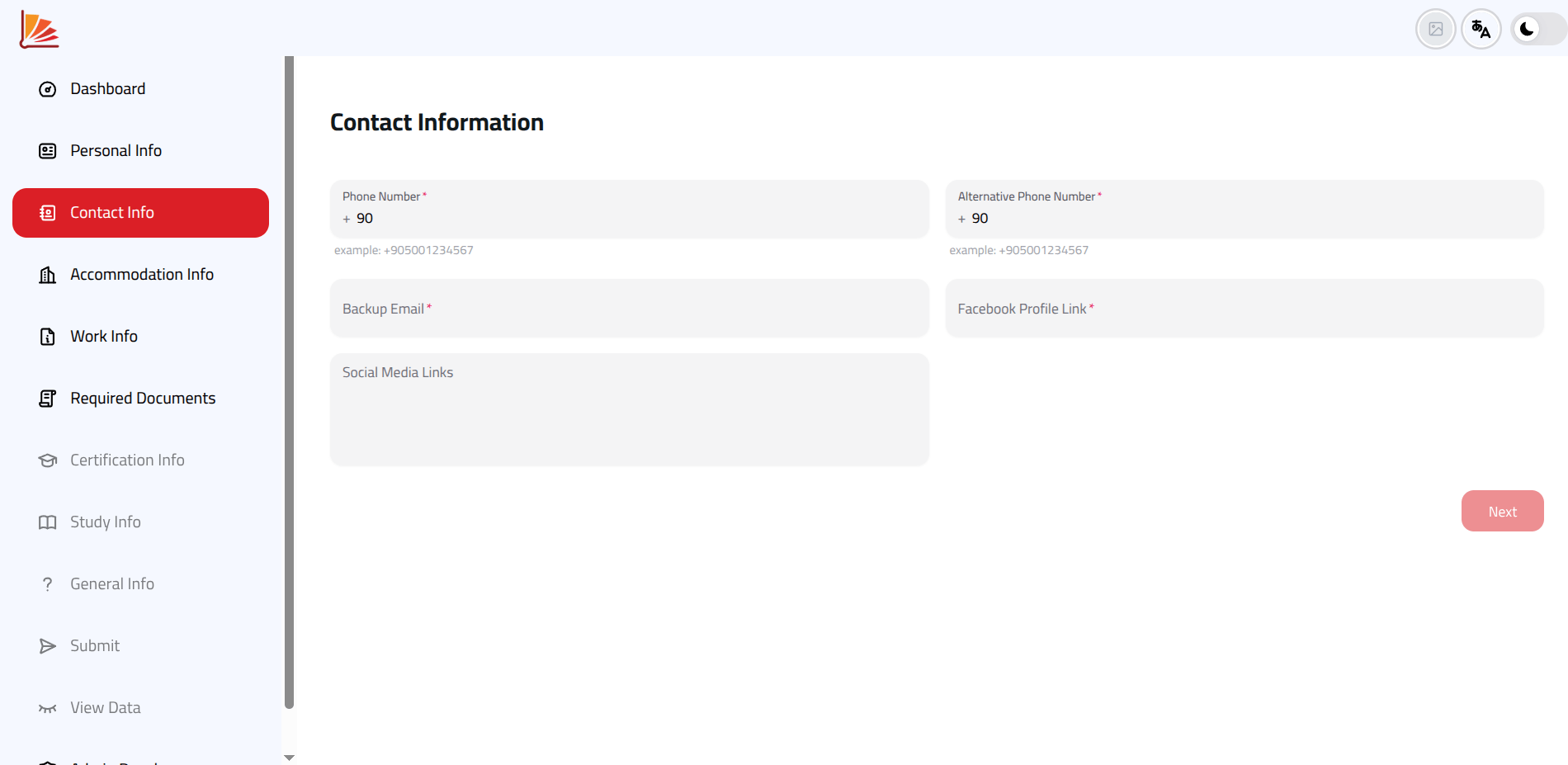Navigate to Accommodation Info
This screenshot has height=765, width=1568.
point(140,275)
